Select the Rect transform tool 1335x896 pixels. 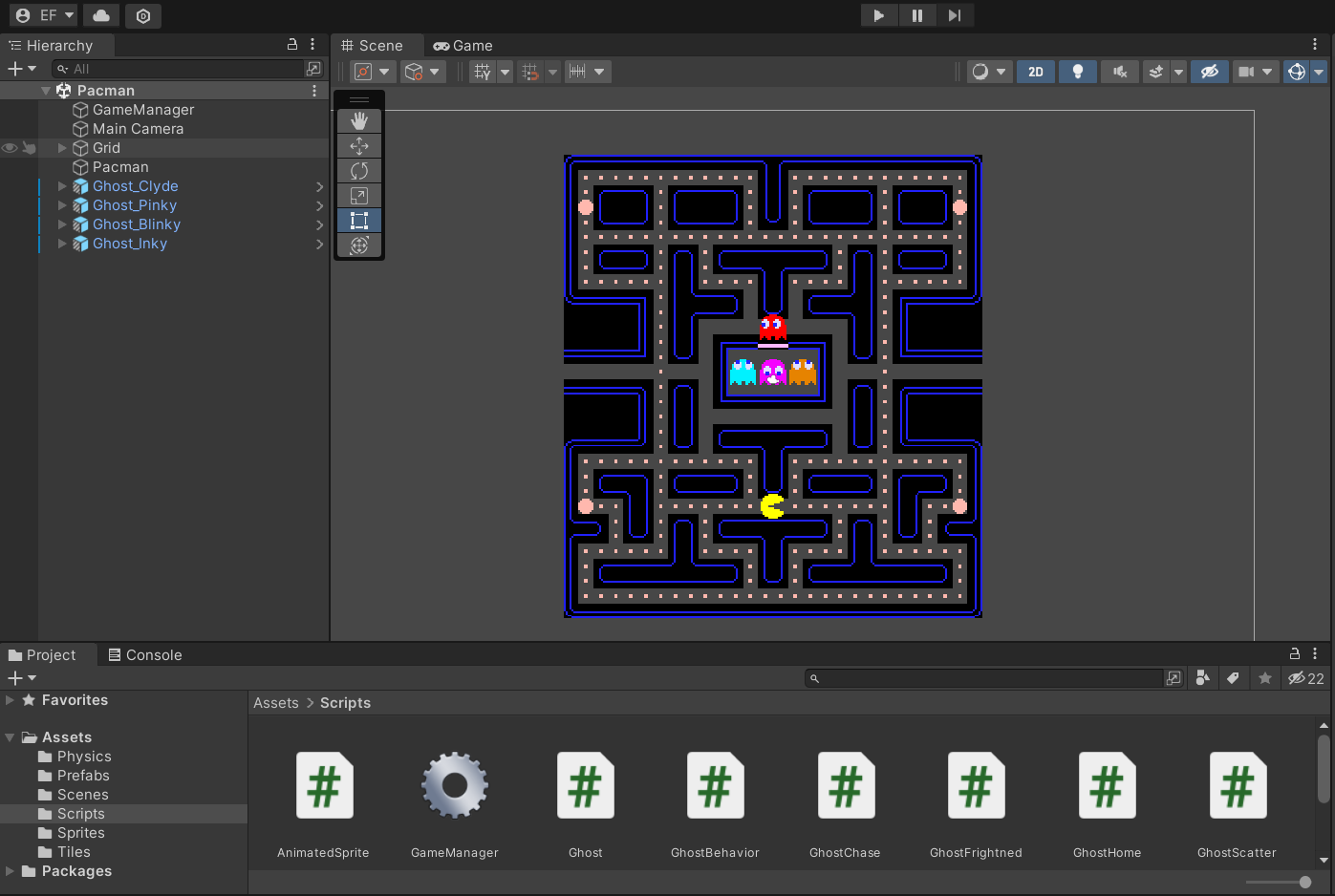359,220
